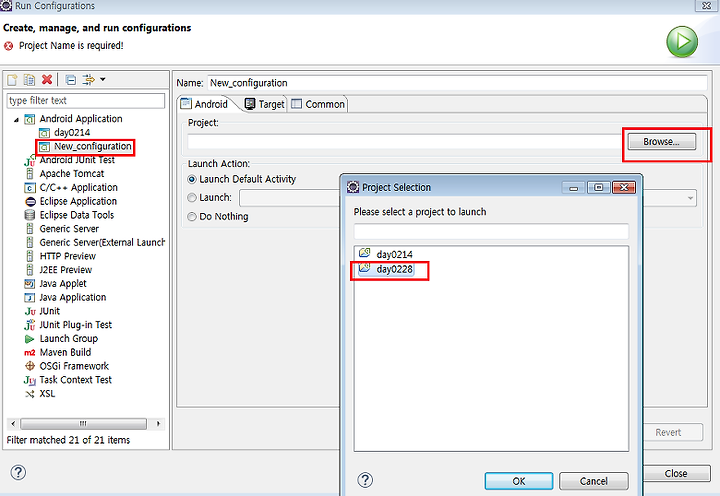Screen dimensions: 720x496
Task: Click the Project path text field
Action: [x=405, y=141]
